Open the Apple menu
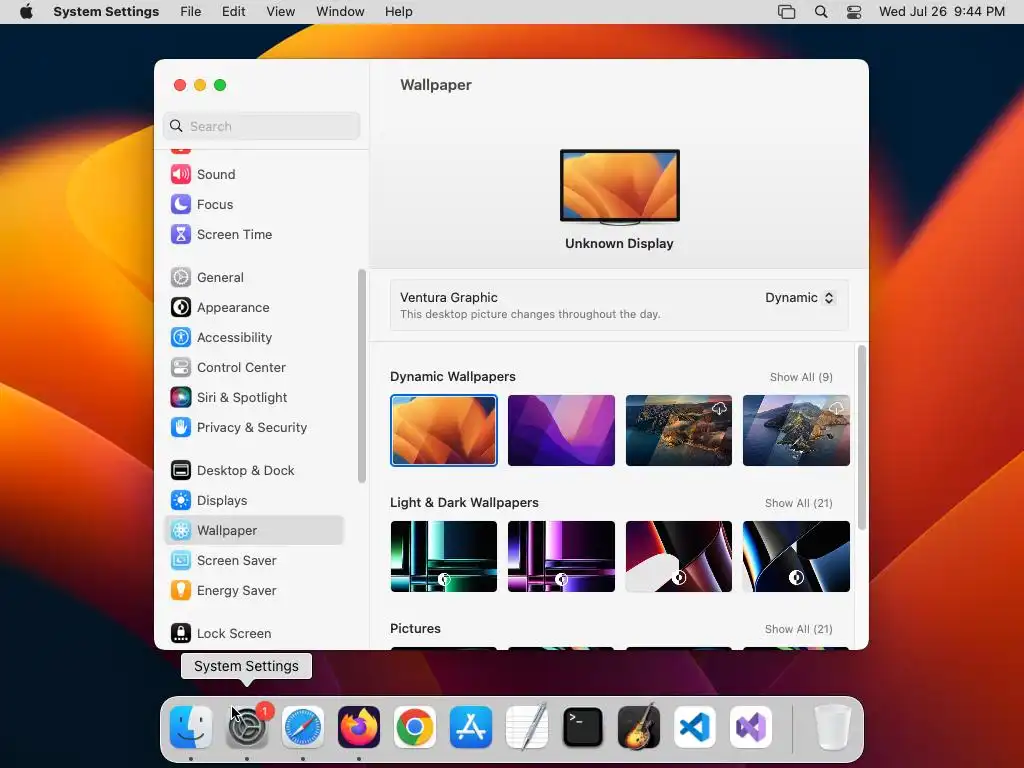Viewport: 1024px width, 768px height. 26,12
